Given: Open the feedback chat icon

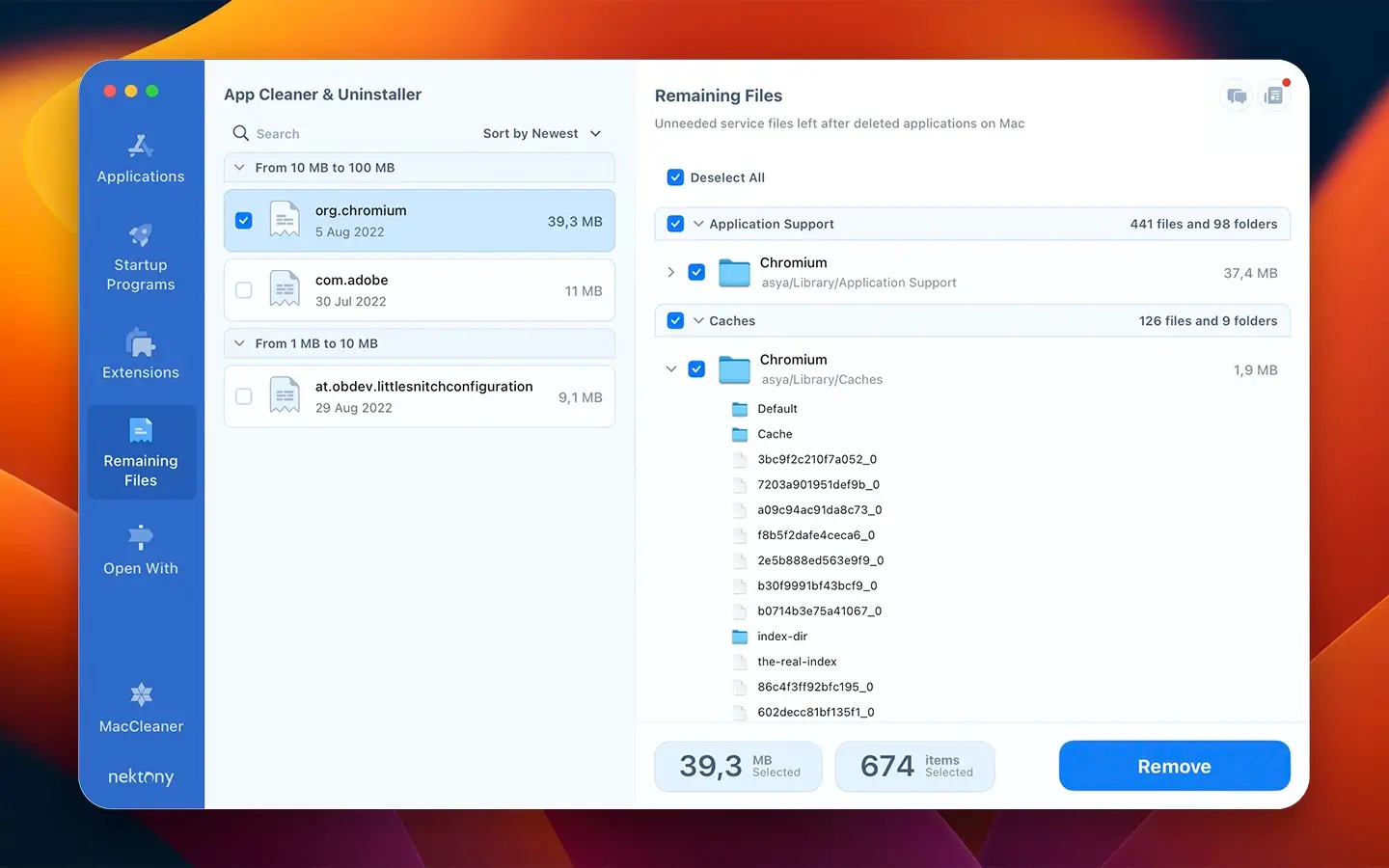Looking at the screenshot, I should (x=1236, y=95).
